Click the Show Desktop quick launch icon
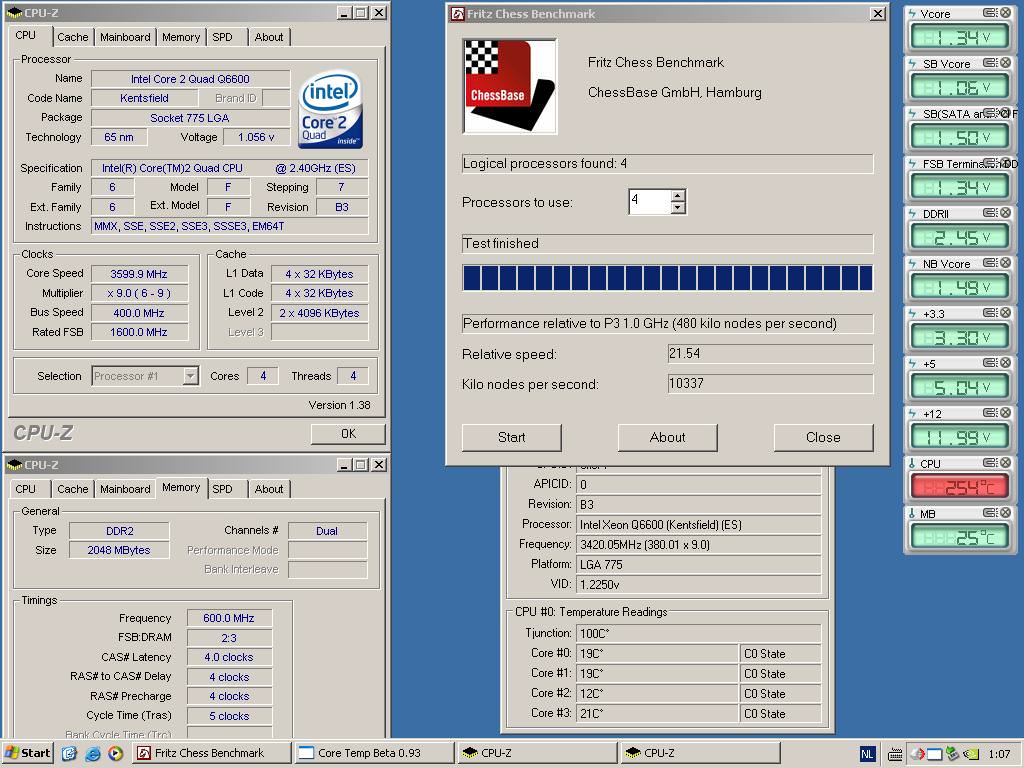 [x=69, y=753]
